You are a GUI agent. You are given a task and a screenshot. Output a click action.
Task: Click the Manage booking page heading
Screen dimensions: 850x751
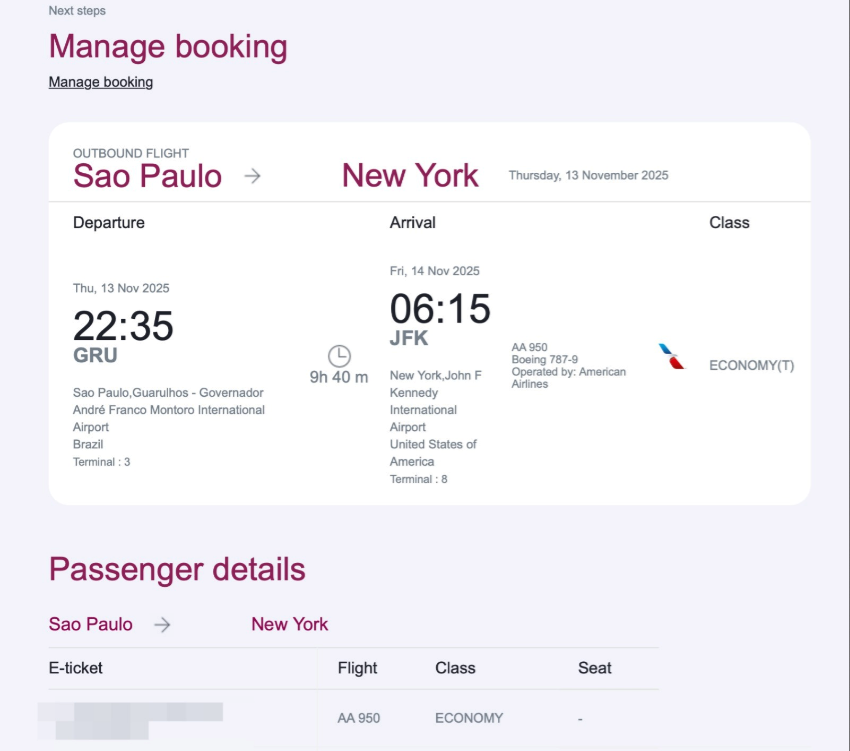167,46
